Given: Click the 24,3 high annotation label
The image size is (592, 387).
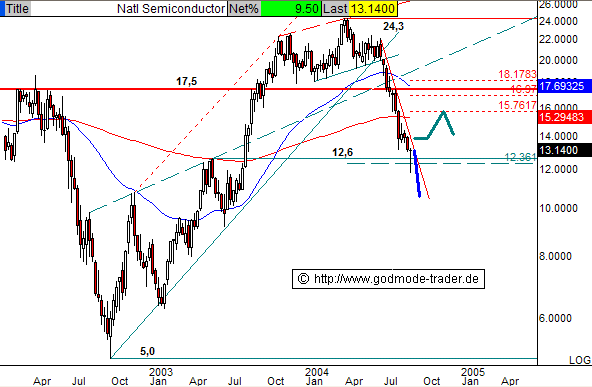Looking at the screenshot, I should (393, 26).
